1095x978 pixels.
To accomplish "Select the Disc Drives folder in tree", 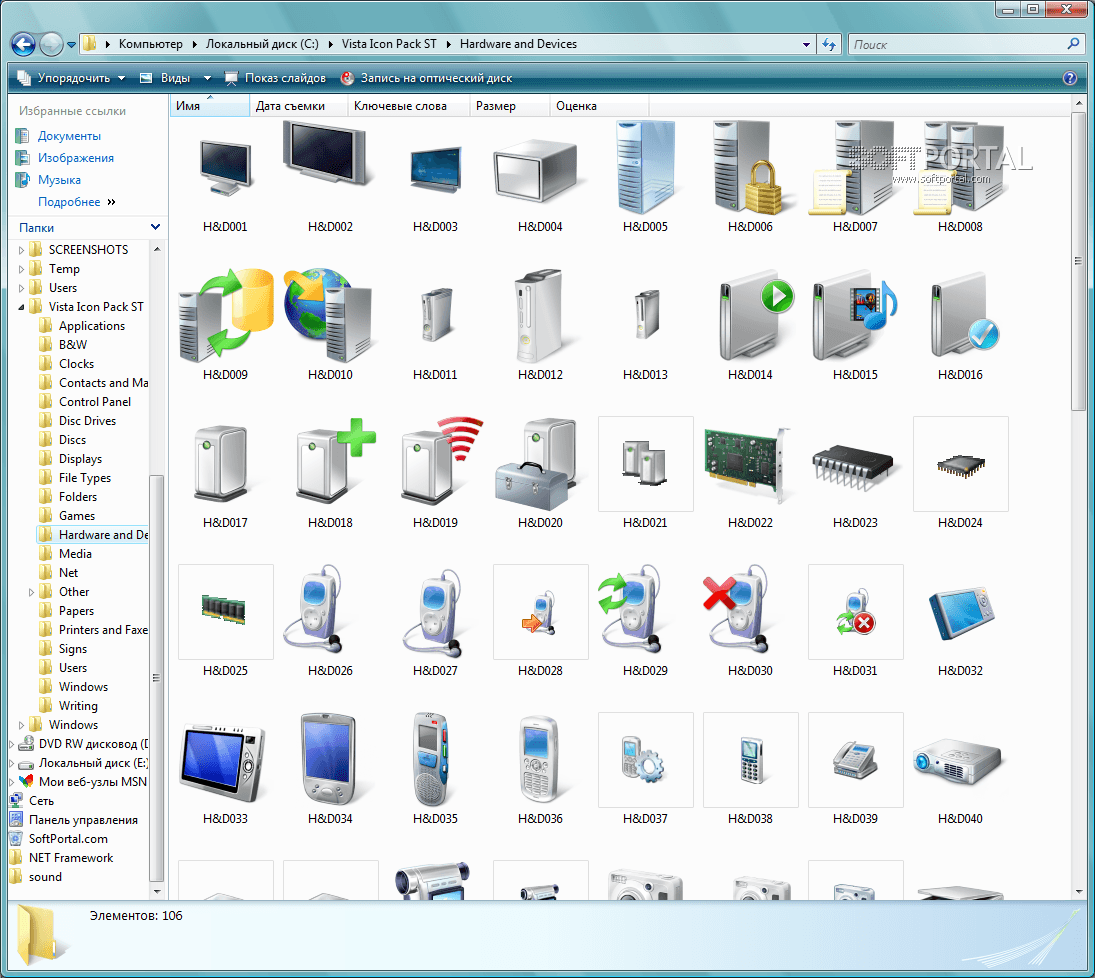I will click(87, 421).
